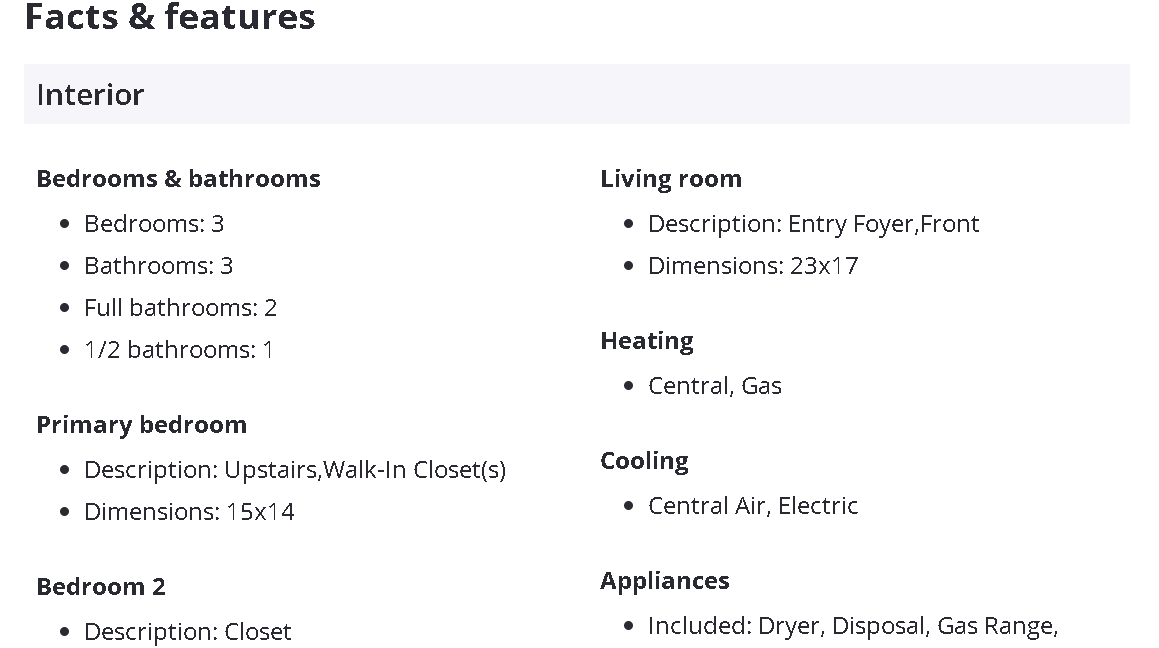
Task: Select the Upstairs, Walk-In Closet(s) description
Action: [294, 470]
